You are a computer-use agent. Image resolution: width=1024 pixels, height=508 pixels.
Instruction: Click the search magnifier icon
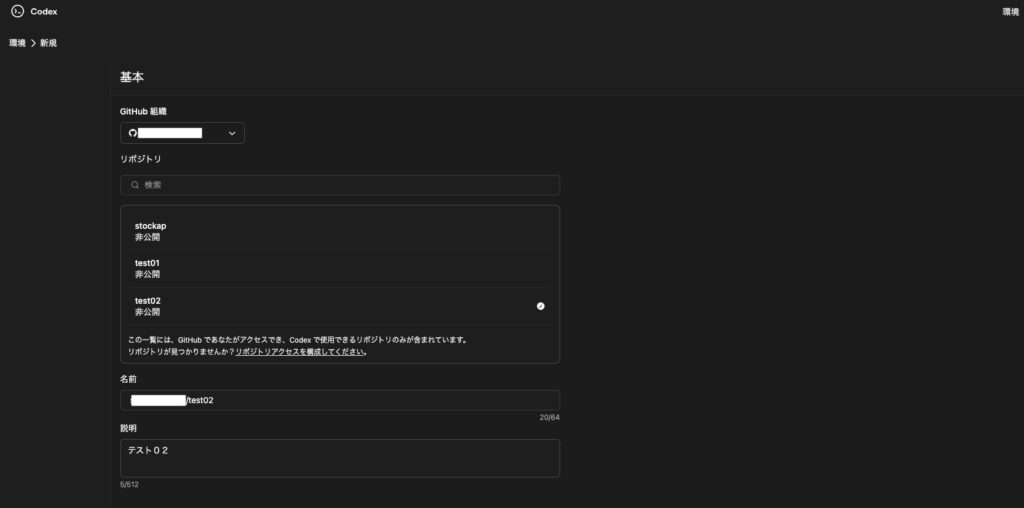coord(135,185)
